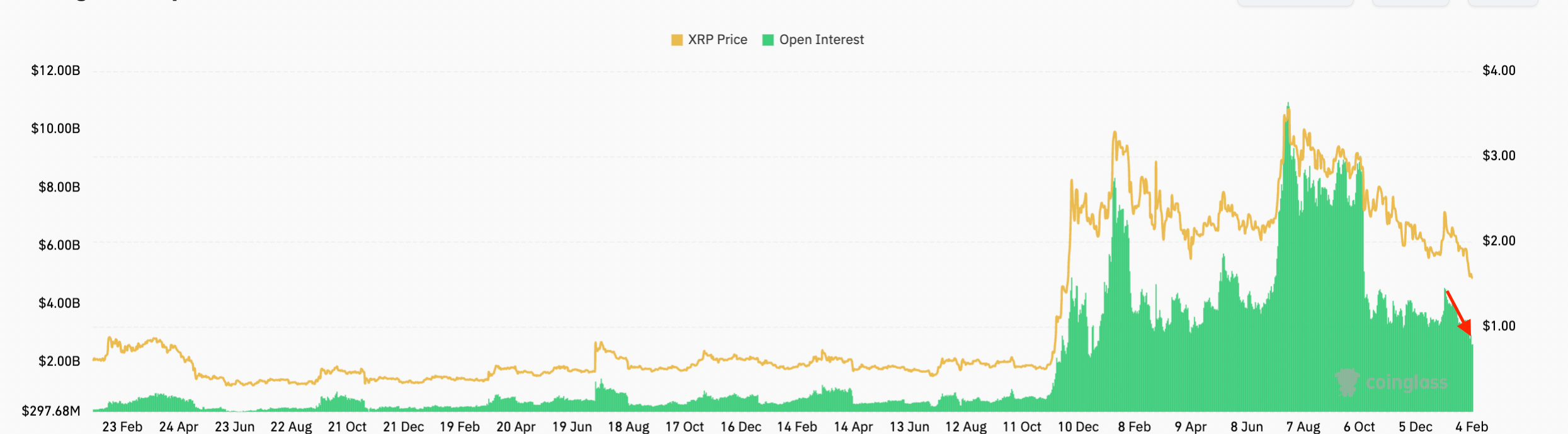Screen dimensions: 1568x434
Task: Click the 10 Dec date axis label
Action: (1078, 426)
